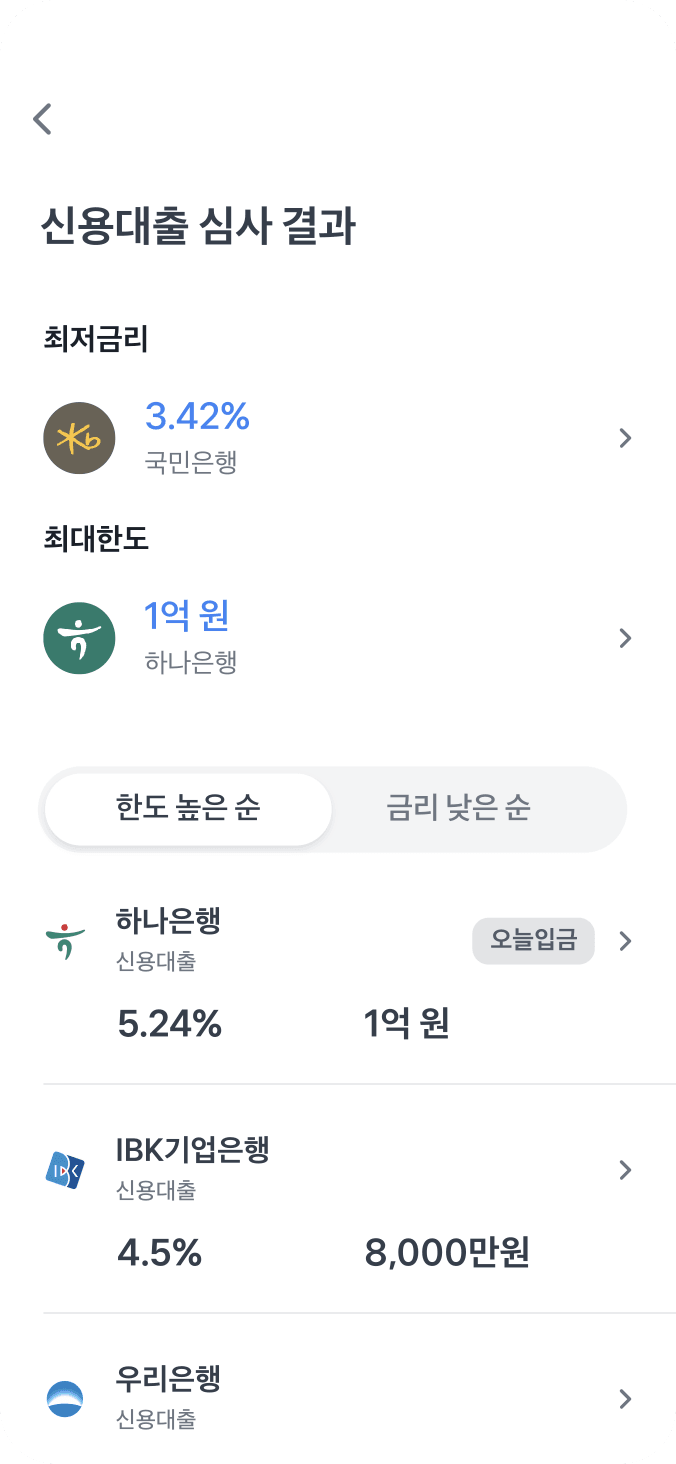Expand the 하나은행 loan item chevron

coord(625,941)
